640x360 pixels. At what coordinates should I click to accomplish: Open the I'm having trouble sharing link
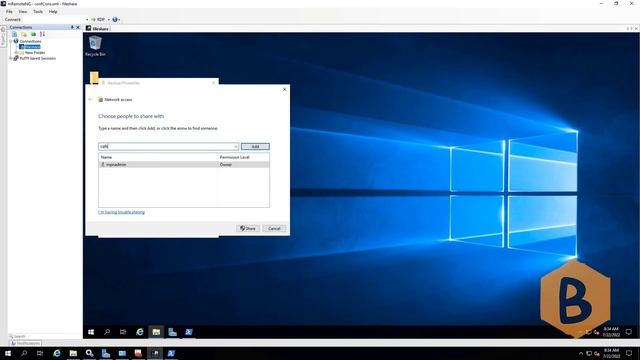pyautogui.click(x=122, y=212)
